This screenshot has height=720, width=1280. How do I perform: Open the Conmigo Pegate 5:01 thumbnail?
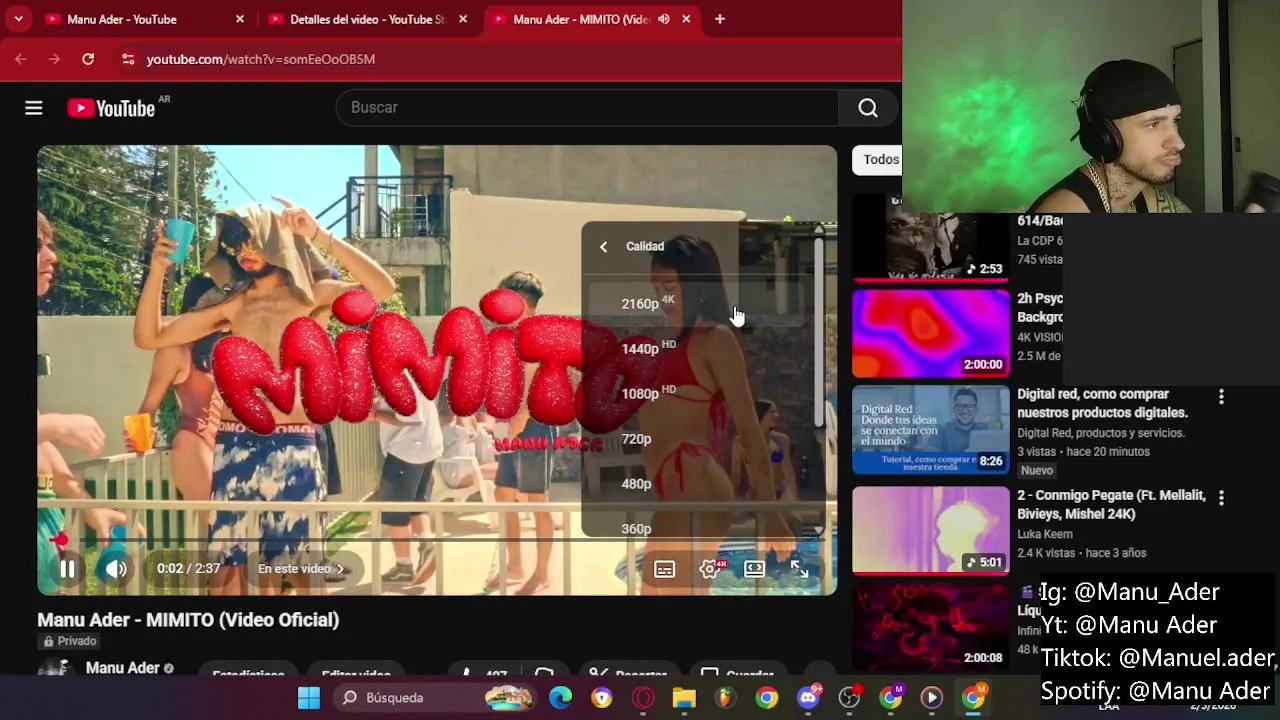[931, 531]
